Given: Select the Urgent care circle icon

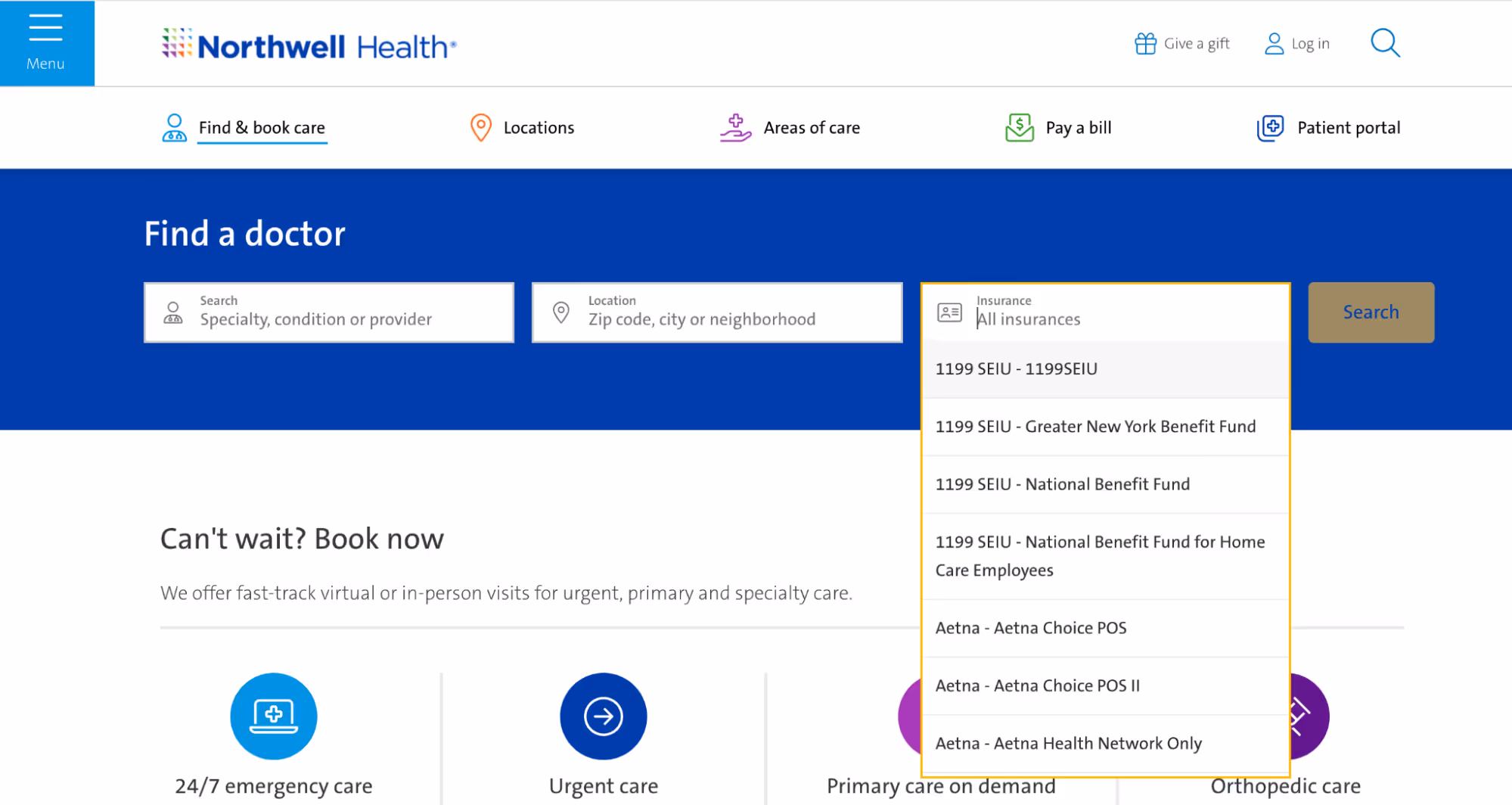Looking at the screenshot, I should pyautogui.click(x=603, y=716).
